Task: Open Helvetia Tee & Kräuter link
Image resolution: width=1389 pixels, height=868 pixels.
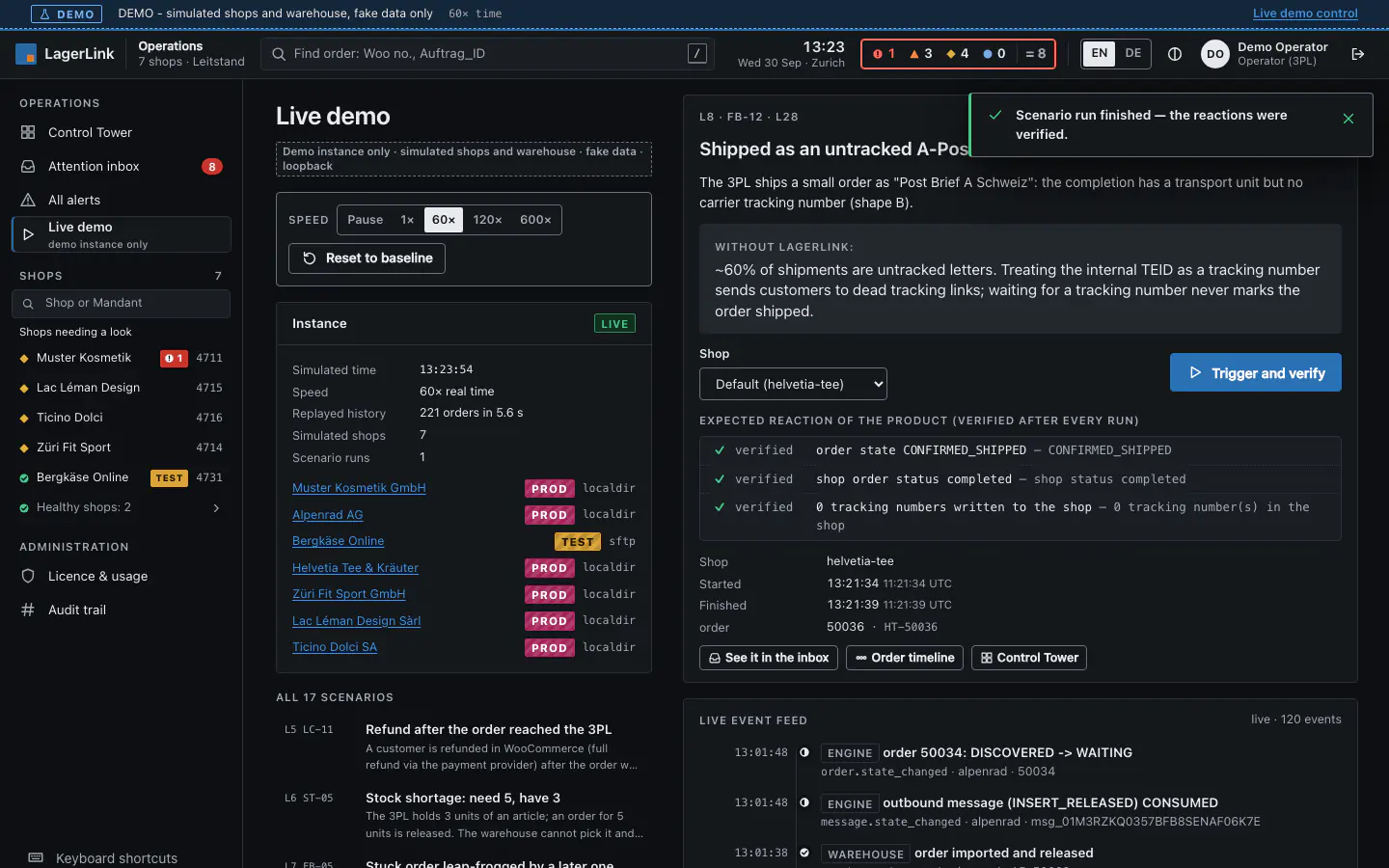Action: point(355,568)
